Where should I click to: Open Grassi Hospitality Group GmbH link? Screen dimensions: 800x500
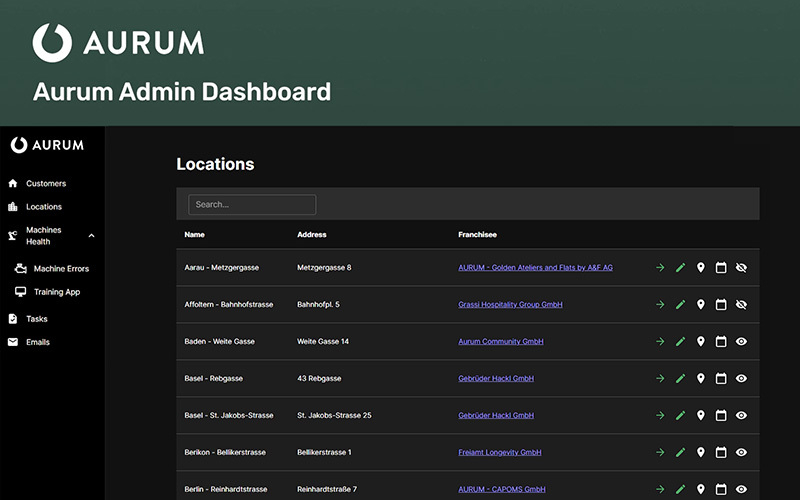tap(510, 305)
